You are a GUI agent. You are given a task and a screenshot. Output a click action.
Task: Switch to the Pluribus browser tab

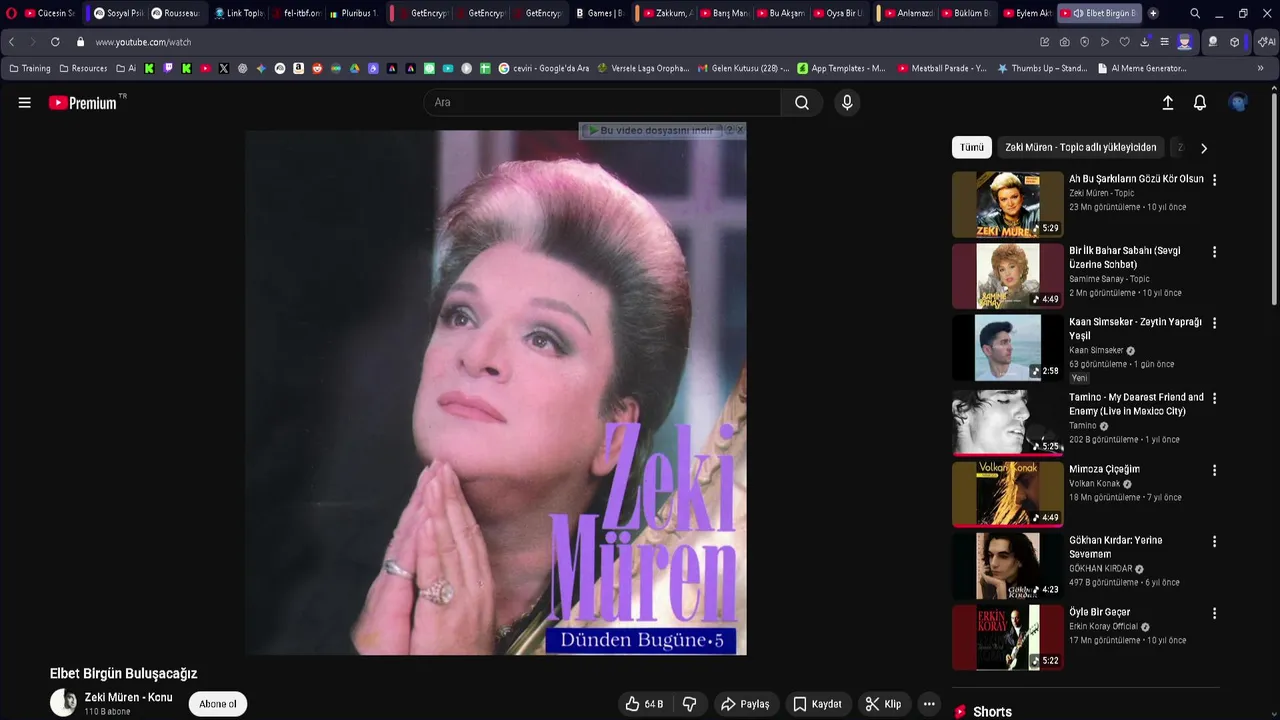[353, 13]
